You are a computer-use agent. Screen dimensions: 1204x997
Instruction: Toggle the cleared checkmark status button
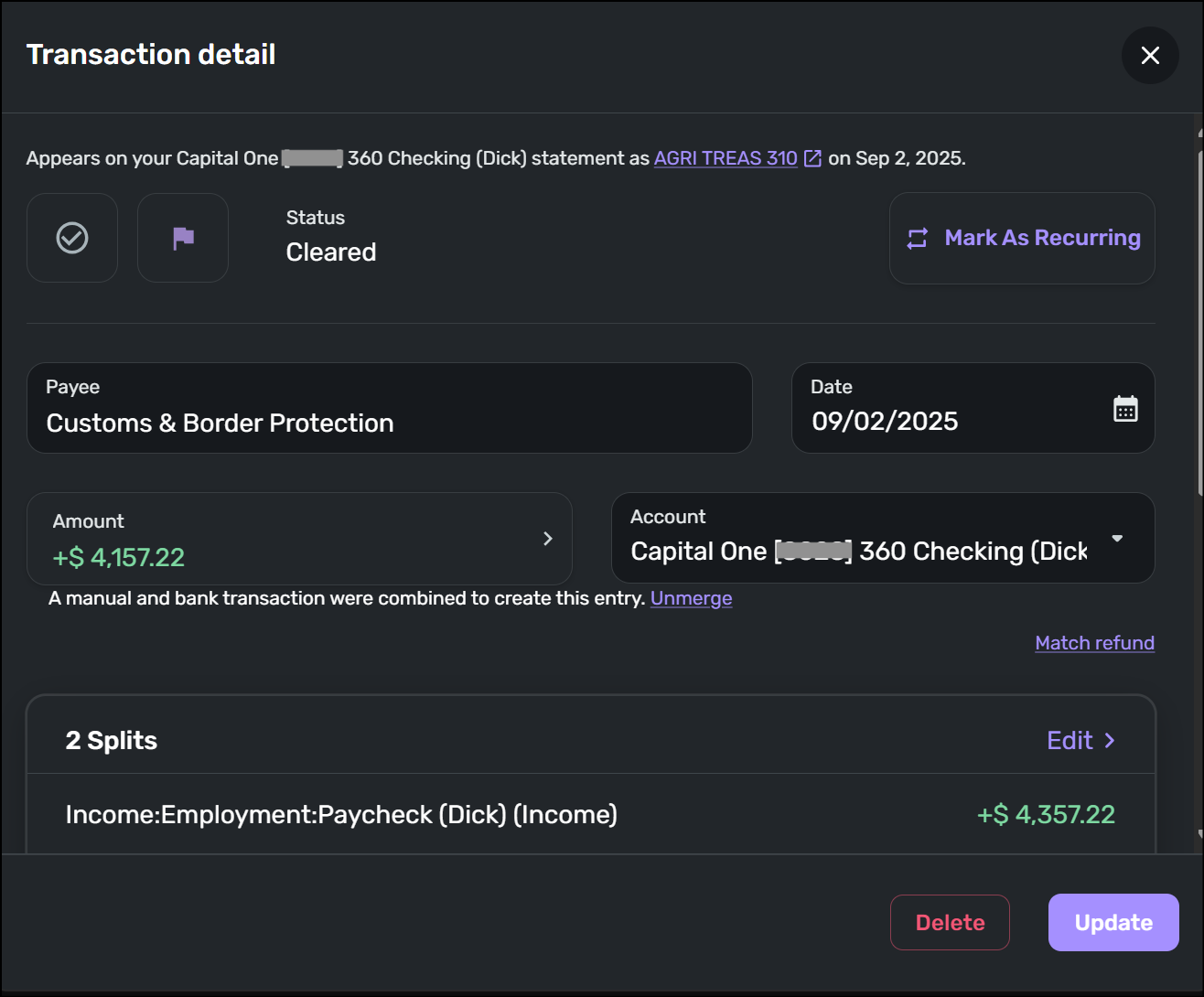(72, 238)
